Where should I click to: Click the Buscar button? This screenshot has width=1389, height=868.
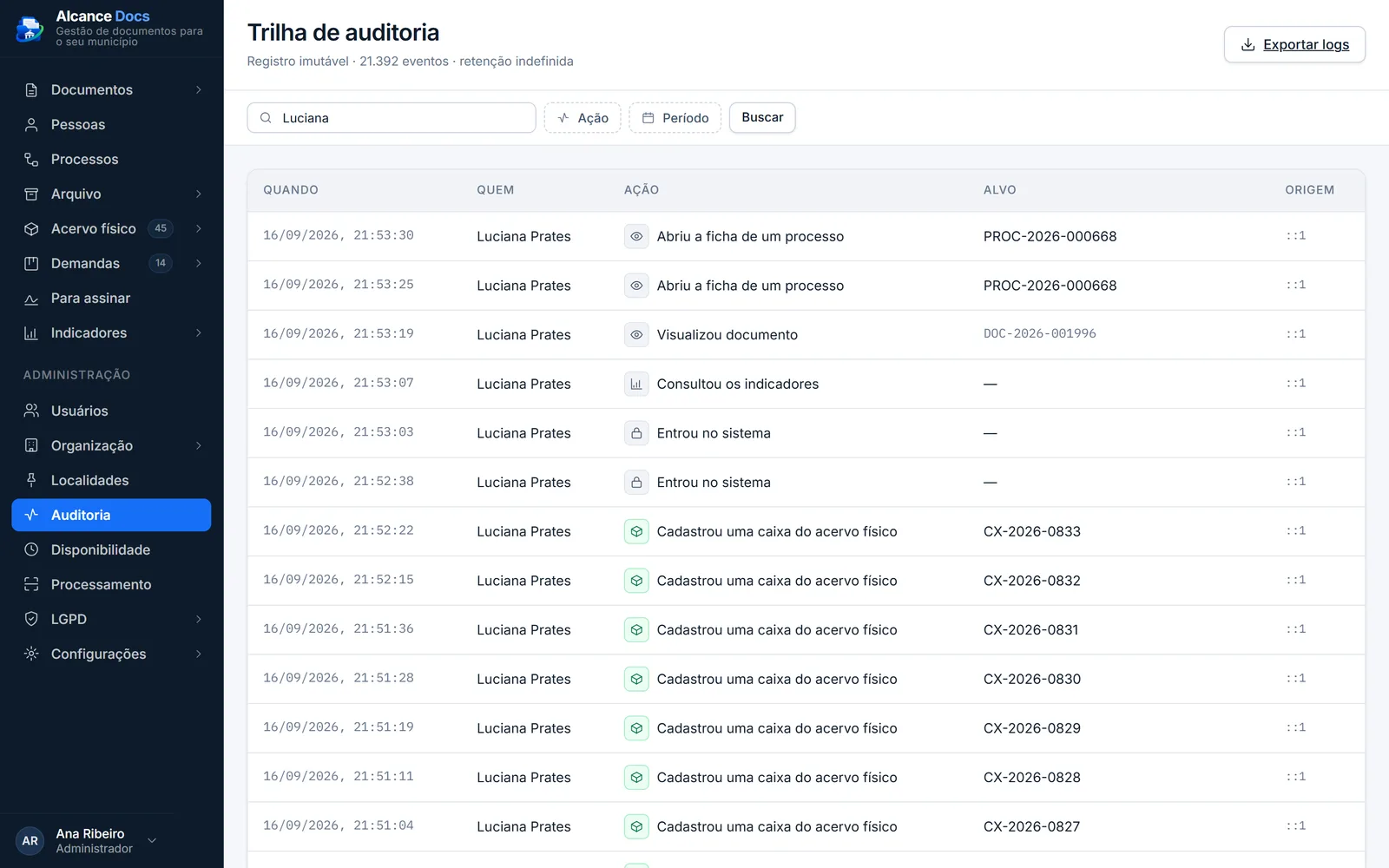(762, 117)
